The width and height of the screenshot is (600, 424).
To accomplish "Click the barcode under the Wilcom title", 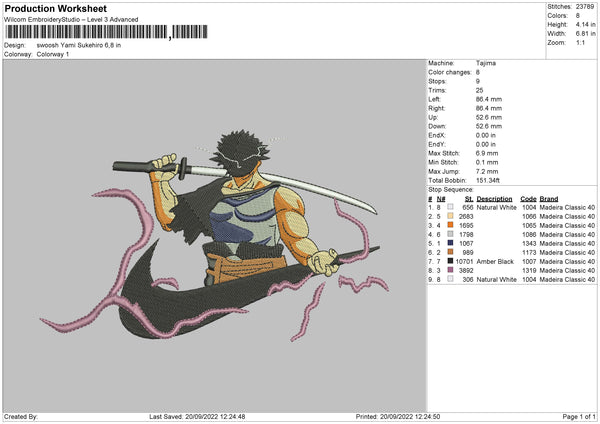I will pos(106,32).
